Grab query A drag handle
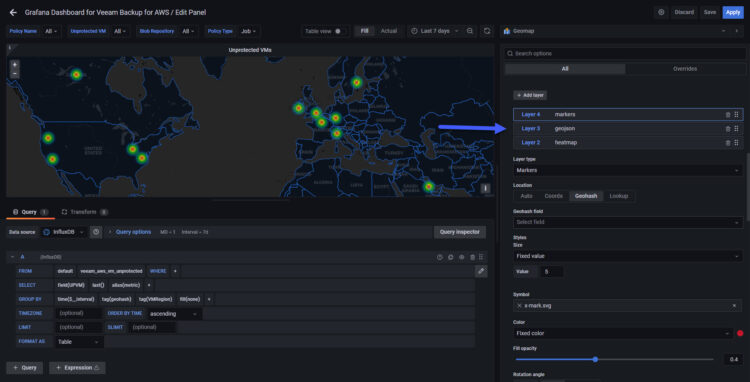Image resolution: width=750 pixels, height=382 pixels. [481, 257]
